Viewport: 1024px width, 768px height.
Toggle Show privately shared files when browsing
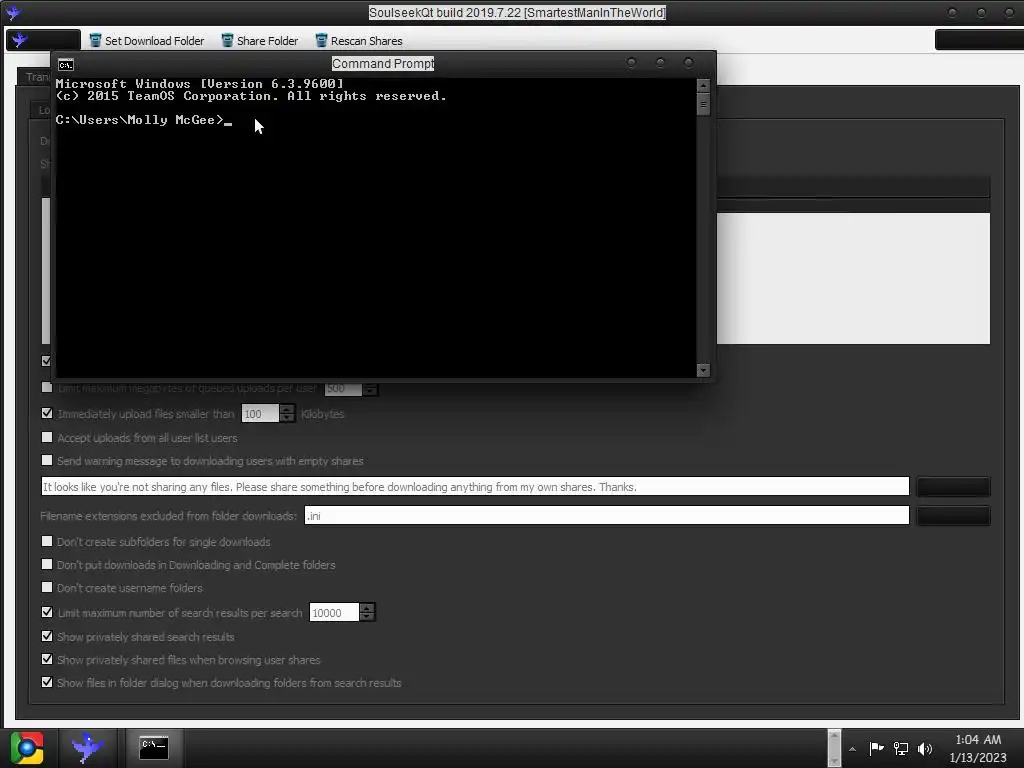[47, 659]
